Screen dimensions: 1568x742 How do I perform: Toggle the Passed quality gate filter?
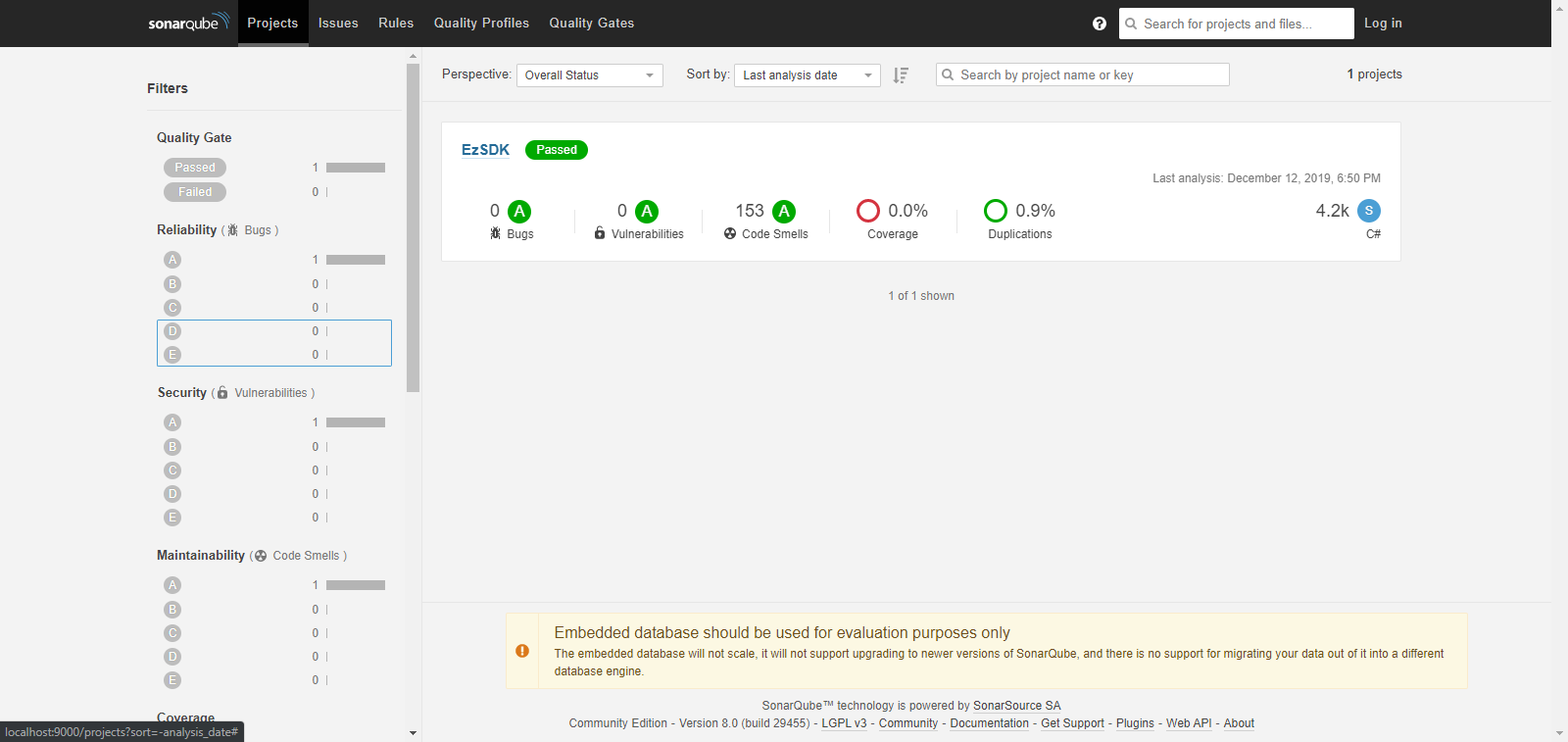(195, 168)
